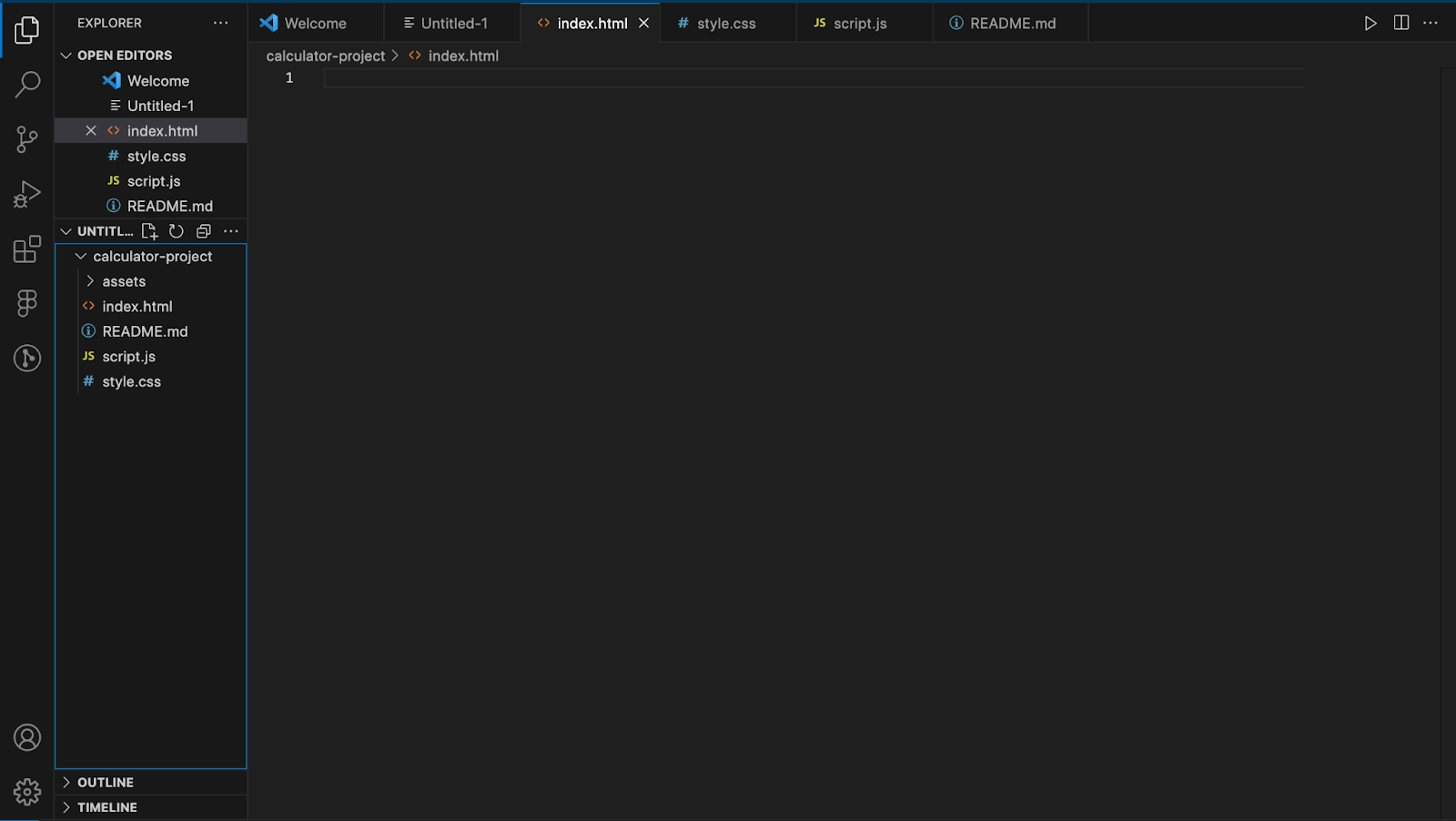
Task: Collapse the UNTITL... workspace section
Action: coord(66,231)
